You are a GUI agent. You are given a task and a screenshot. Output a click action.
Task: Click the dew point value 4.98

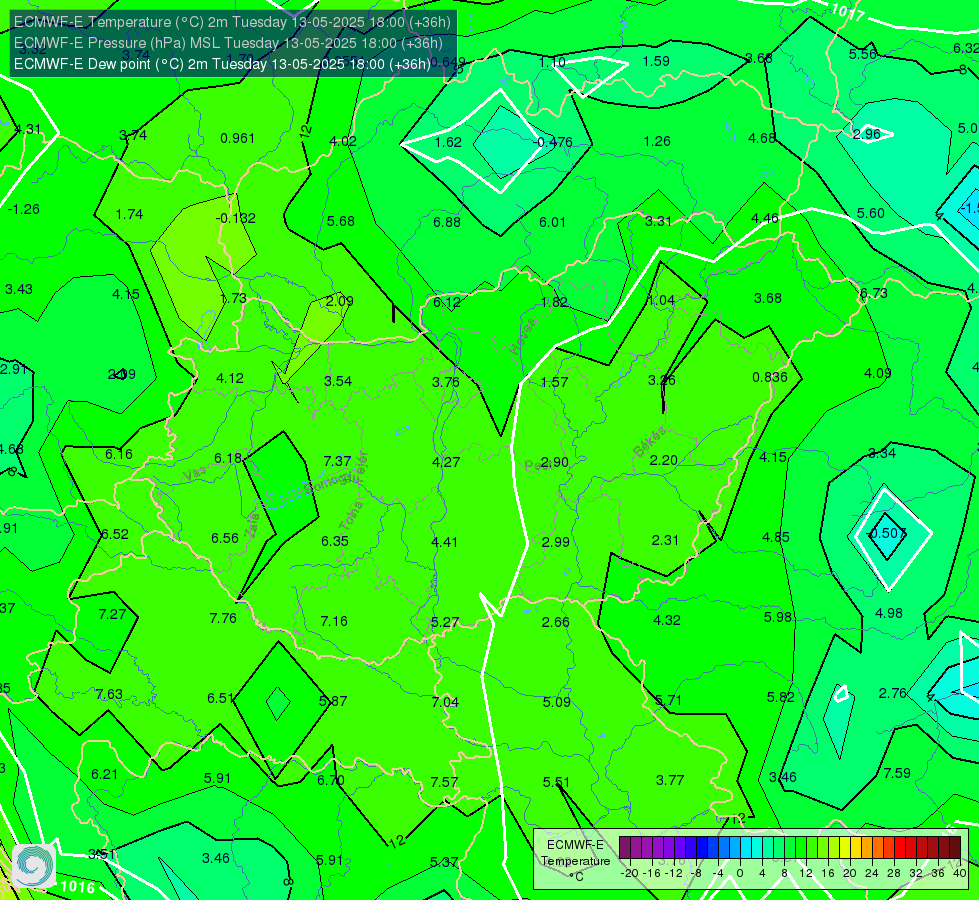click(888, 613)
